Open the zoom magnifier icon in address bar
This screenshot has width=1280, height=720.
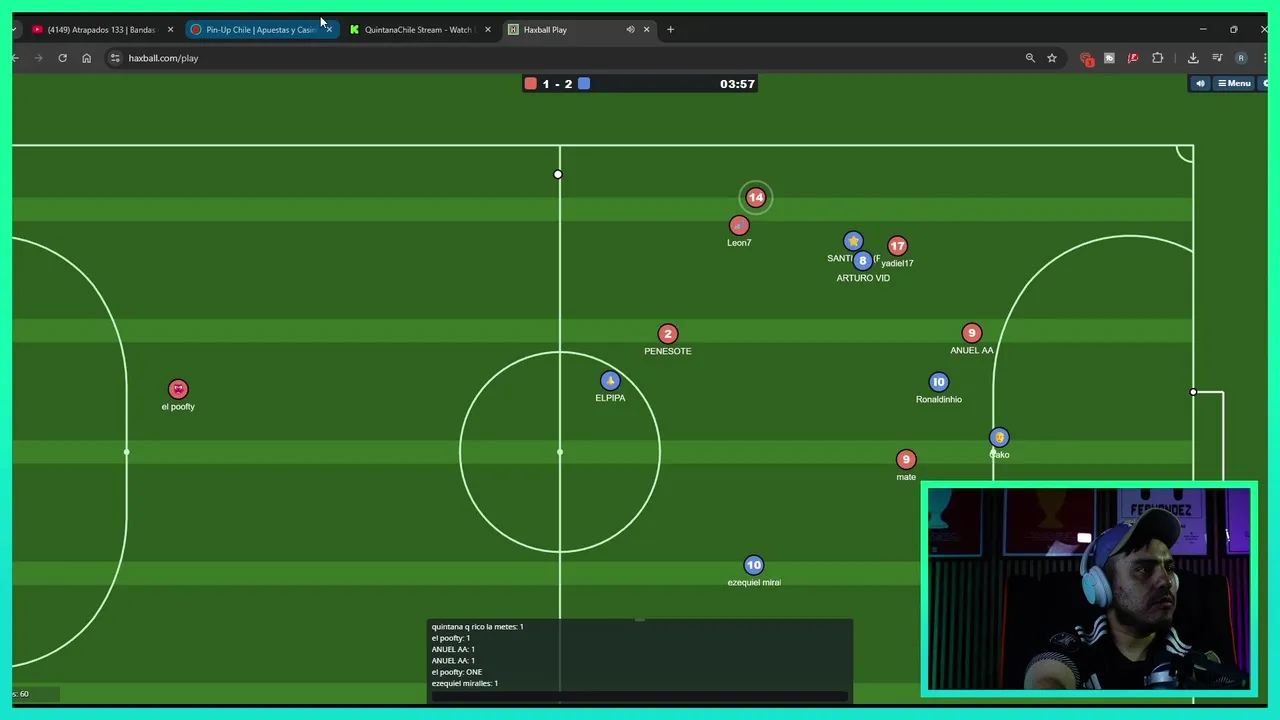click(1030, 58)
